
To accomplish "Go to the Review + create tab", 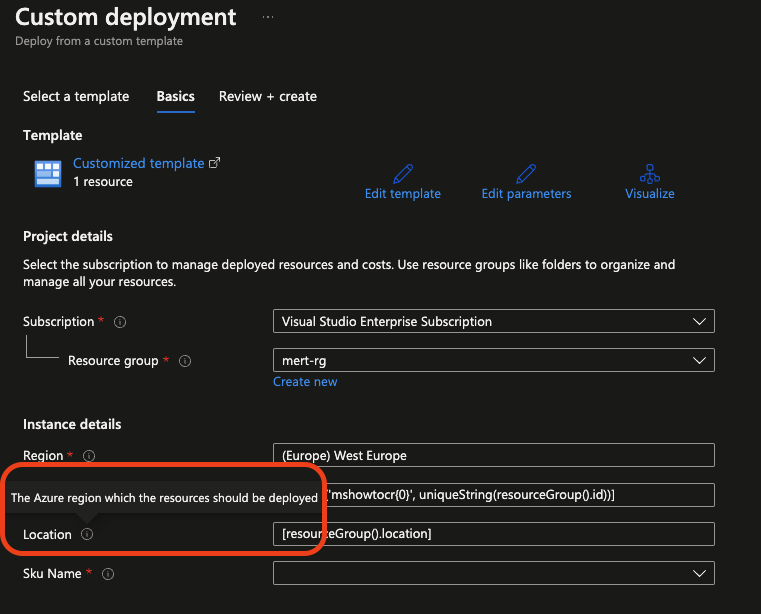I will coord(268,96).
